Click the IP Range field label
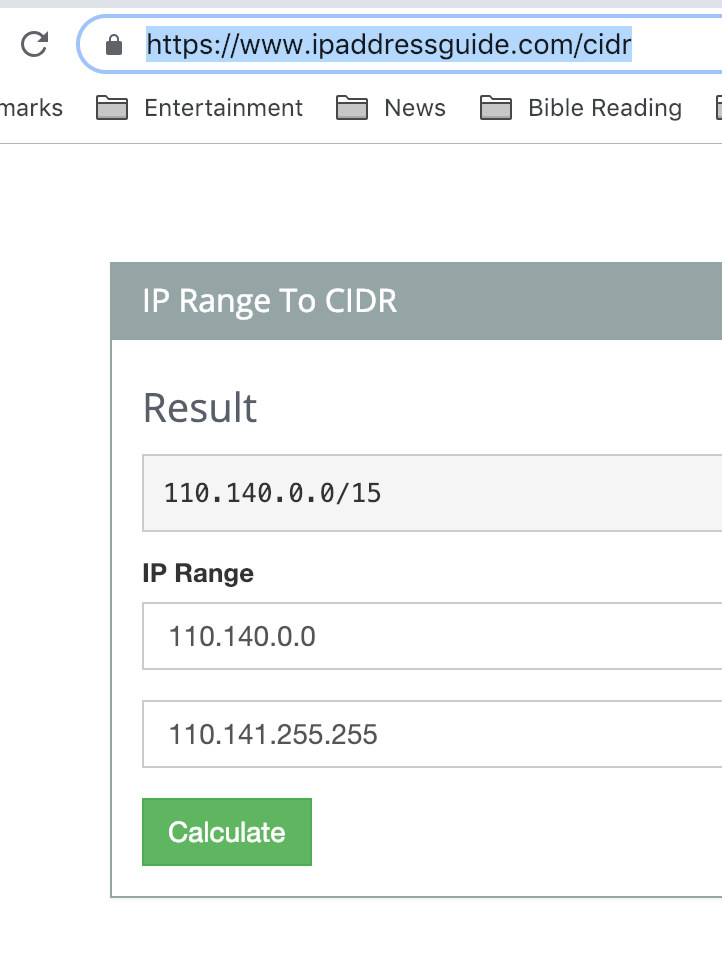722x978 pixels. tap(198, 573)
